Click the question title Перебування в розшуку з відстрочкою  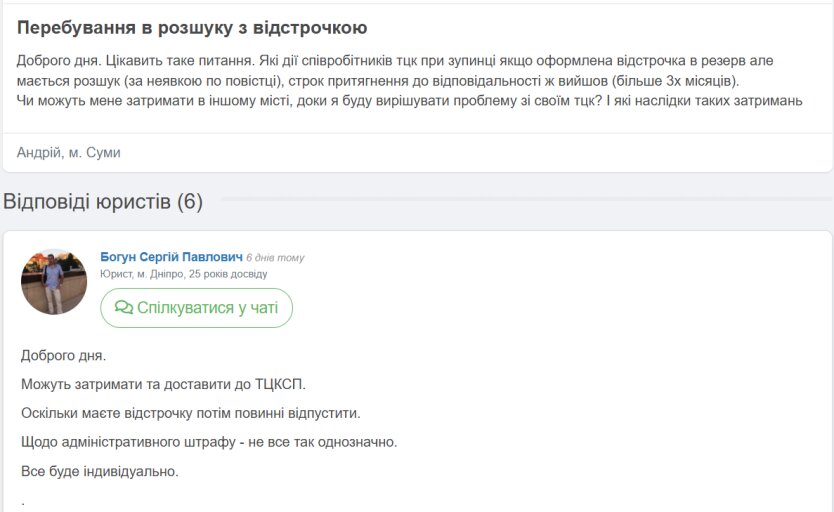pyautogui.click(x=192, y=28)
